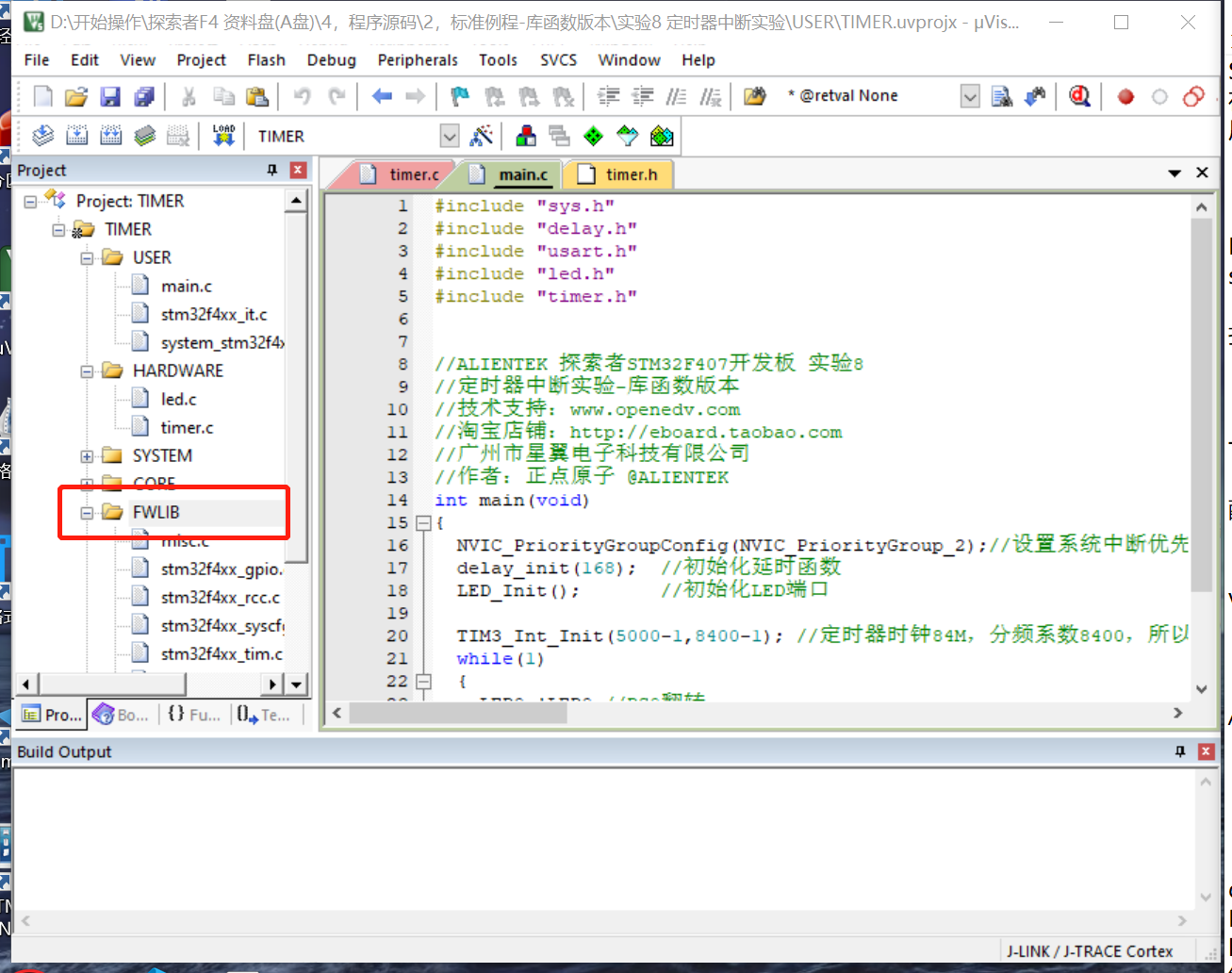Click Project panel horizontal scrollbar right arrow
The image size is (1232, 973).
[x=273, y=684]
